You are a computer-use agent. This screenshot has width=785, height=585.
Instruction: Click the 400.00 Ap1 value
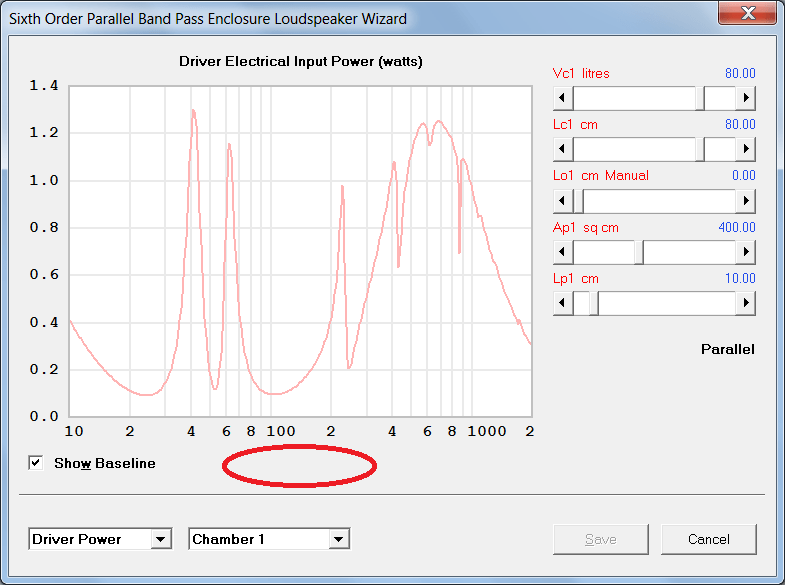(x=737, y=227)
